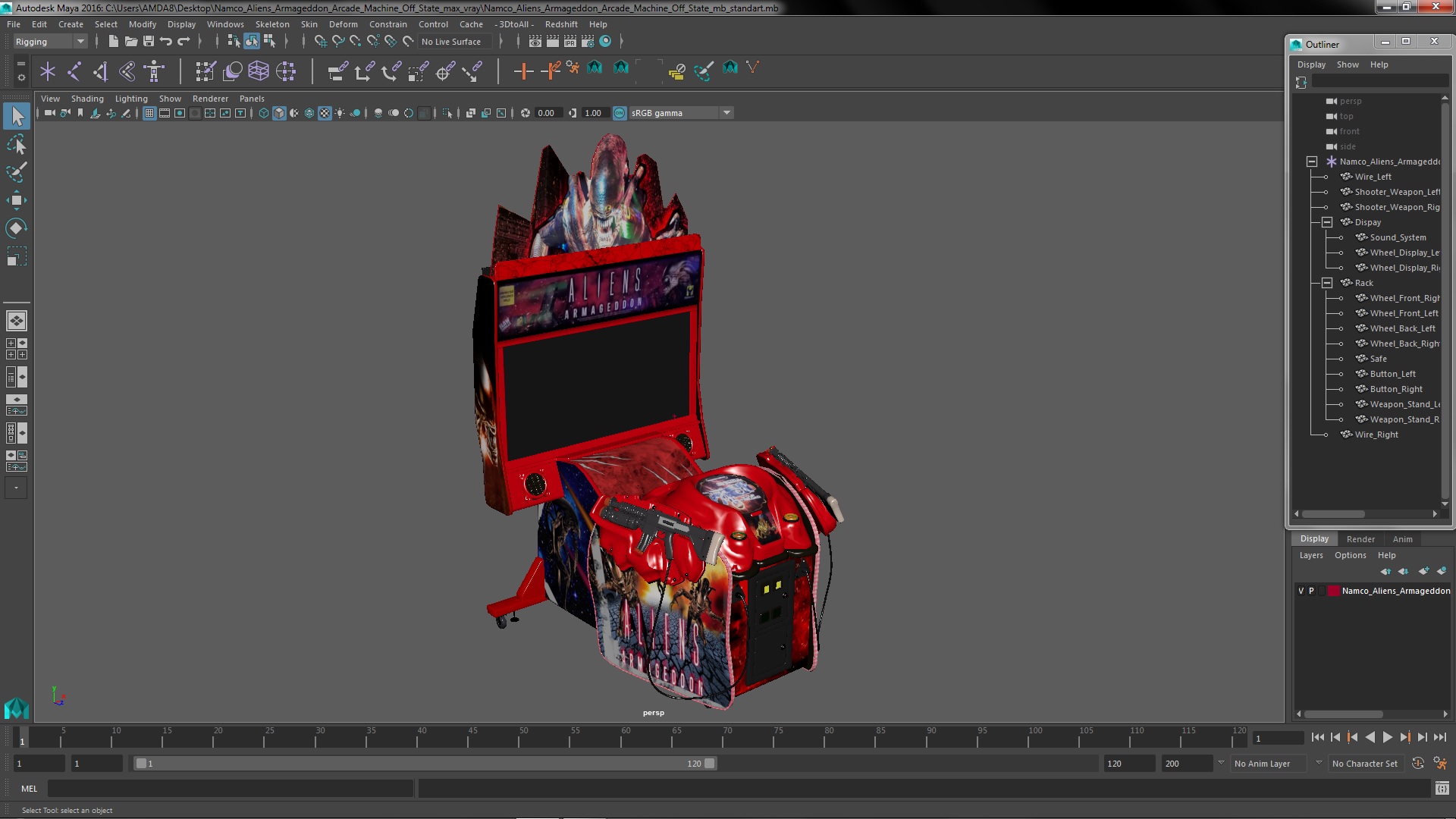Viewport: 1456px width, 819px height.
Task: Click create new empty layer icon
Action: point(1423,571)
